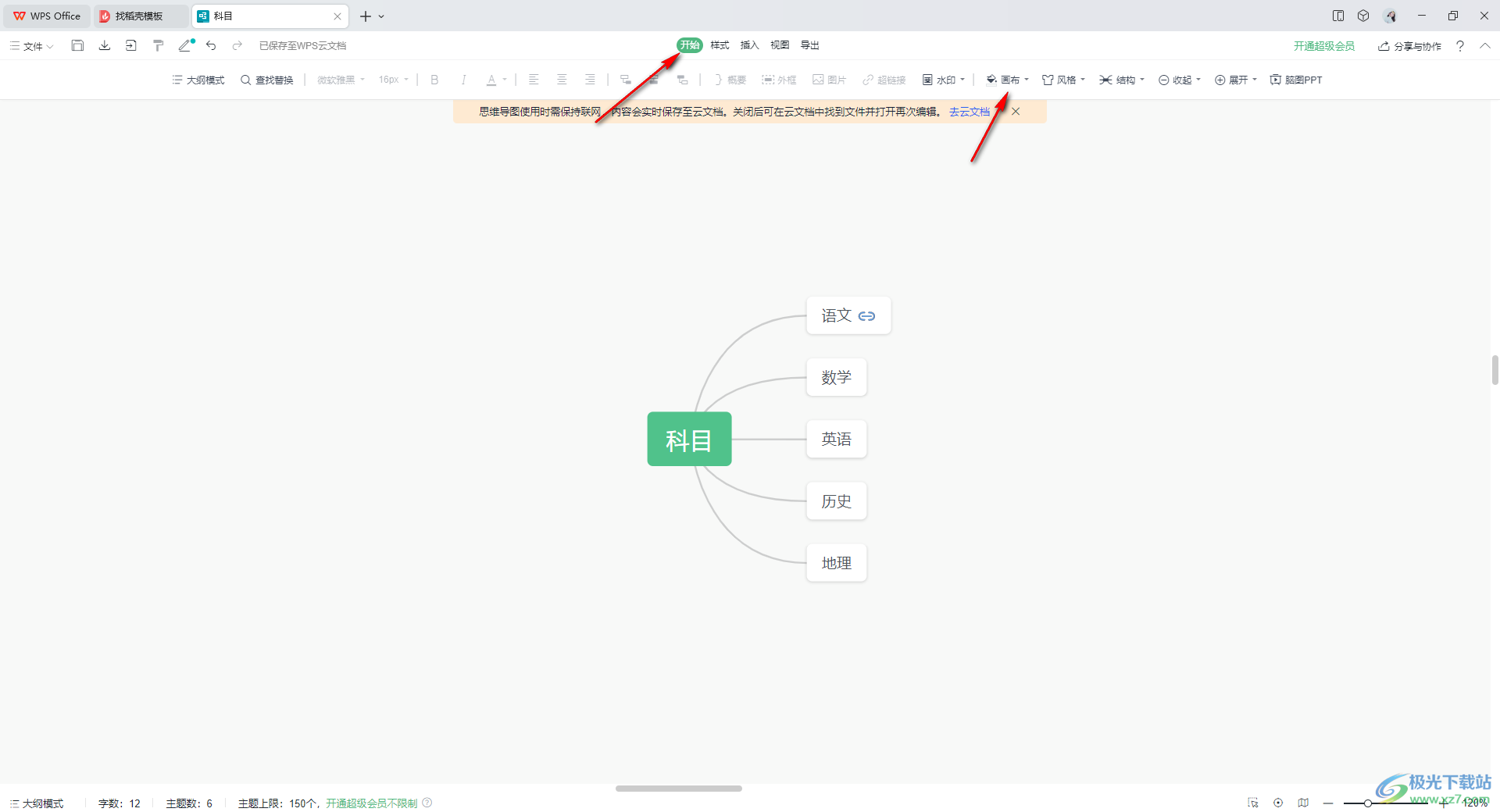The height and width of the screenshot is (812, 1500).
Task: Select the central topic 科目
Action: (689, 439)
